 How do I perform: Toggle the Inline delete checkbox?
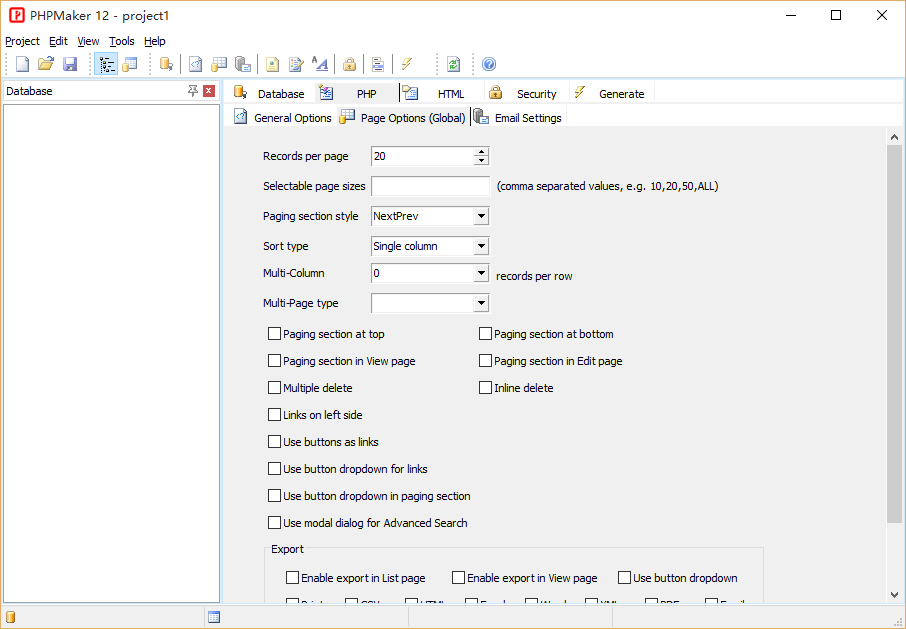coord(485,388)
